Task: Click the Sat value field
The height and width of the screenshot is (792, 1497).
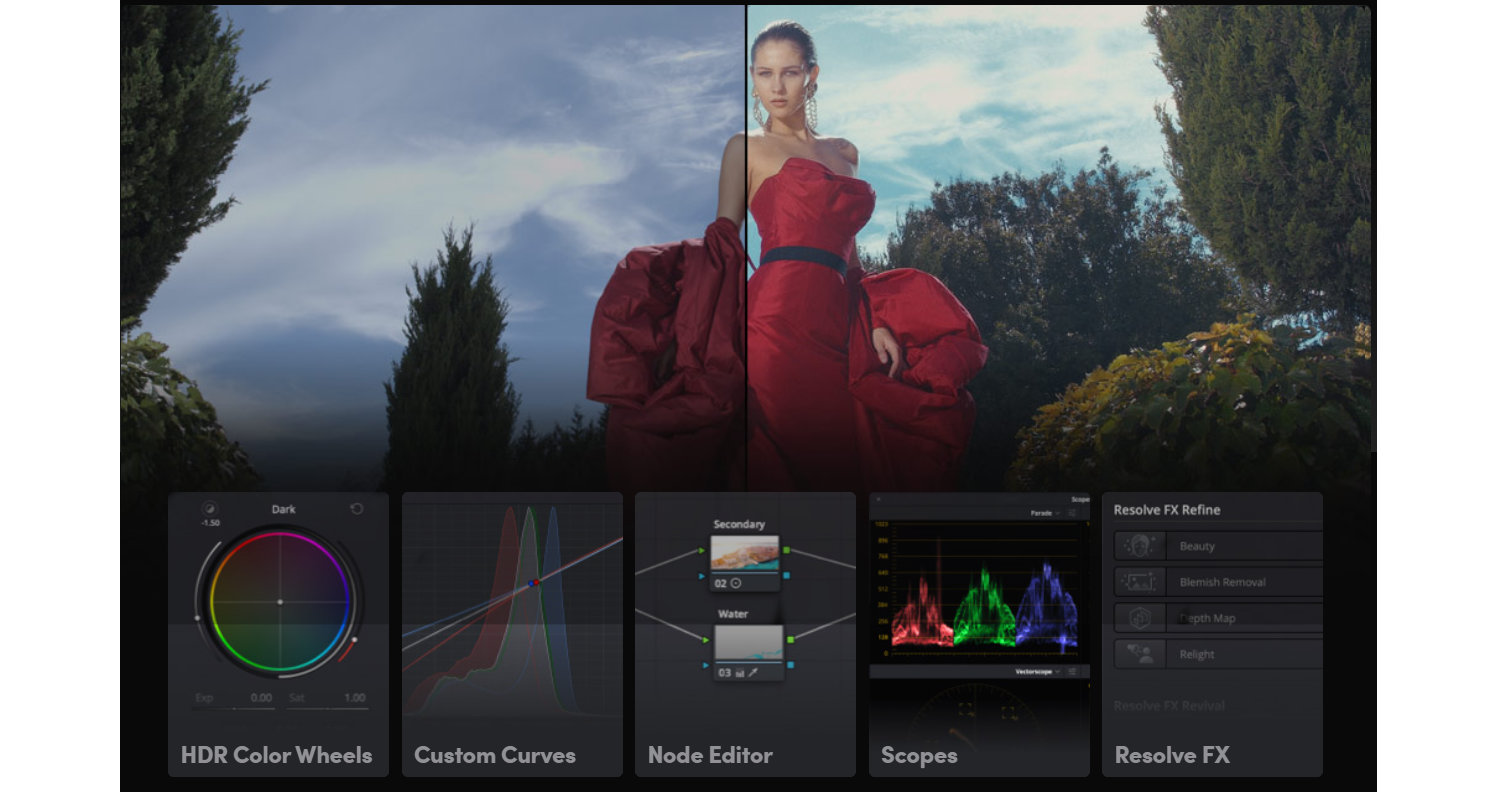Action: (354, 698)
